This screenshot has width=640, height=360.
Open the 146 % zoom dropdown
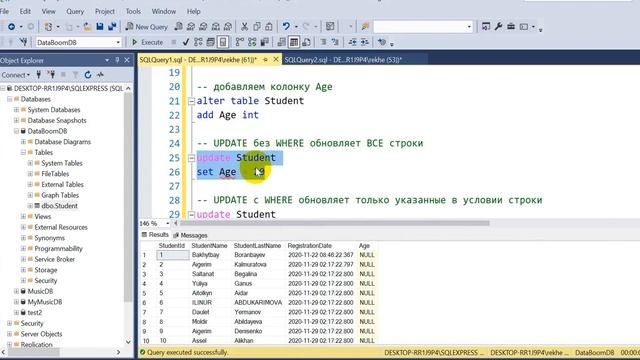[x=167, y=224]
